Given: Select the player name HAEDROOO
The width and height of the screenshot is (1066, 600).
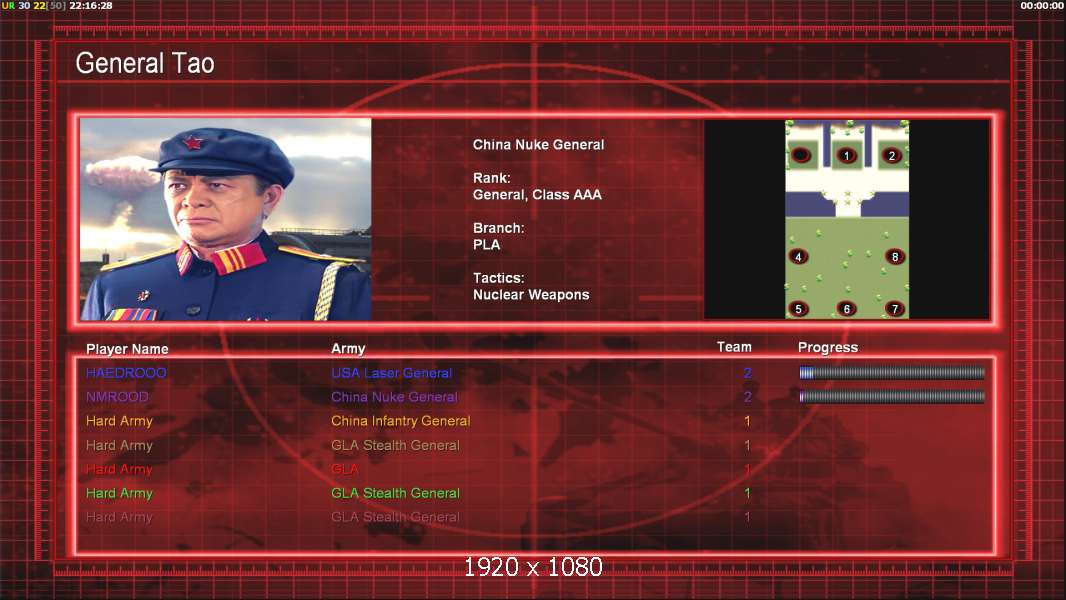Looking at the screenshot, I should point(126,372).
